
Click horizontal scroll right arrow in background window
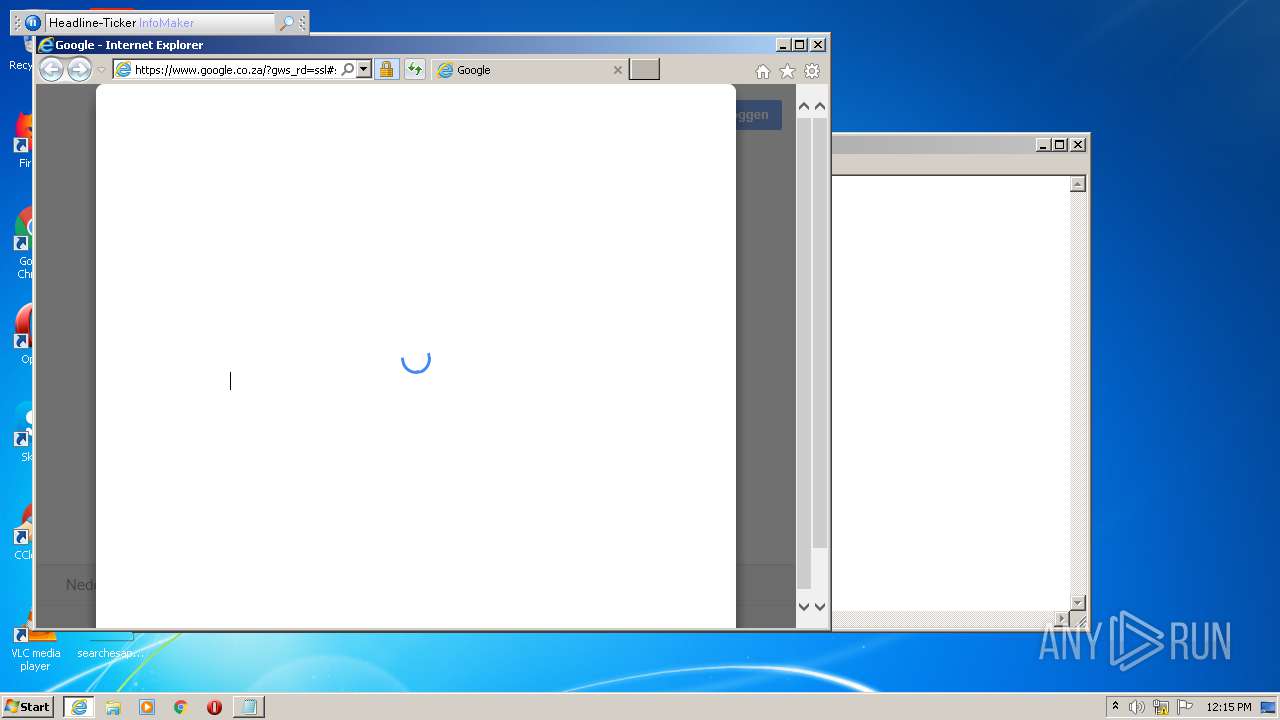coord(1062,619)
